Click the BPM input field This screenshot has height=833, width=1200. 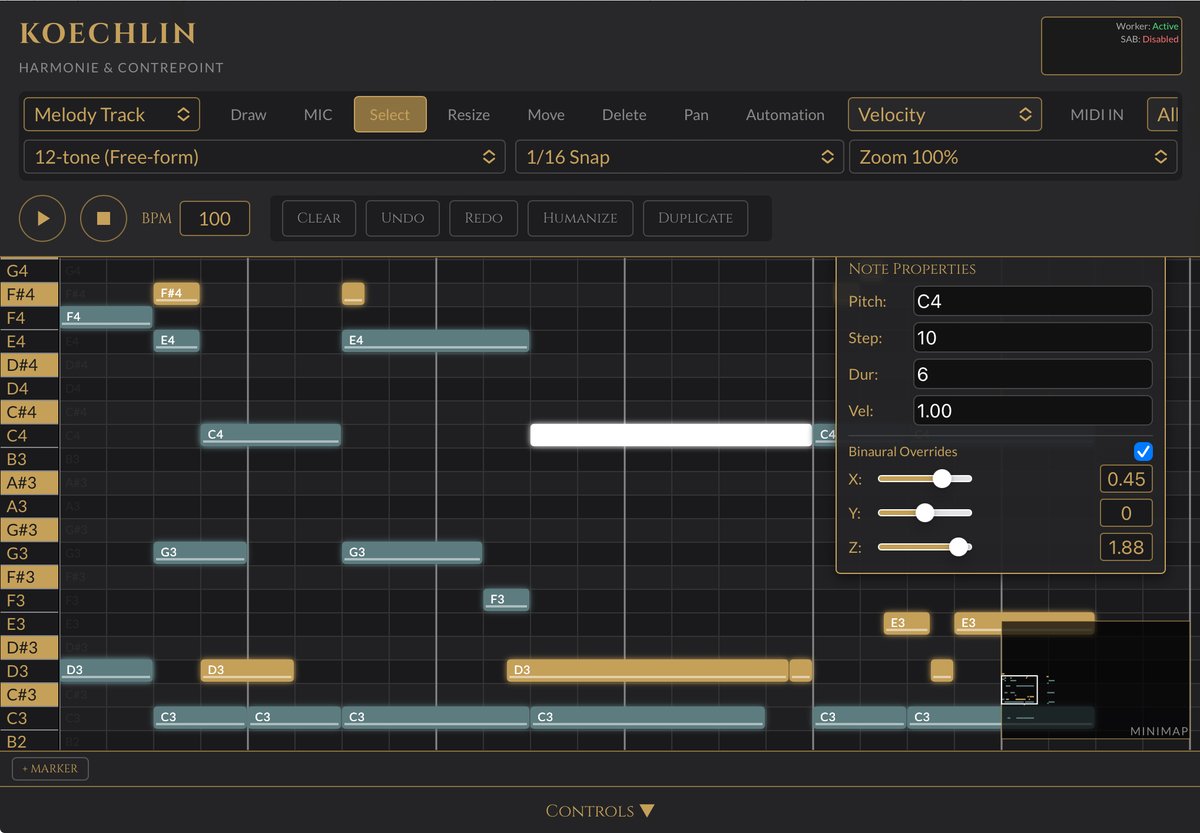coord(215,218)
